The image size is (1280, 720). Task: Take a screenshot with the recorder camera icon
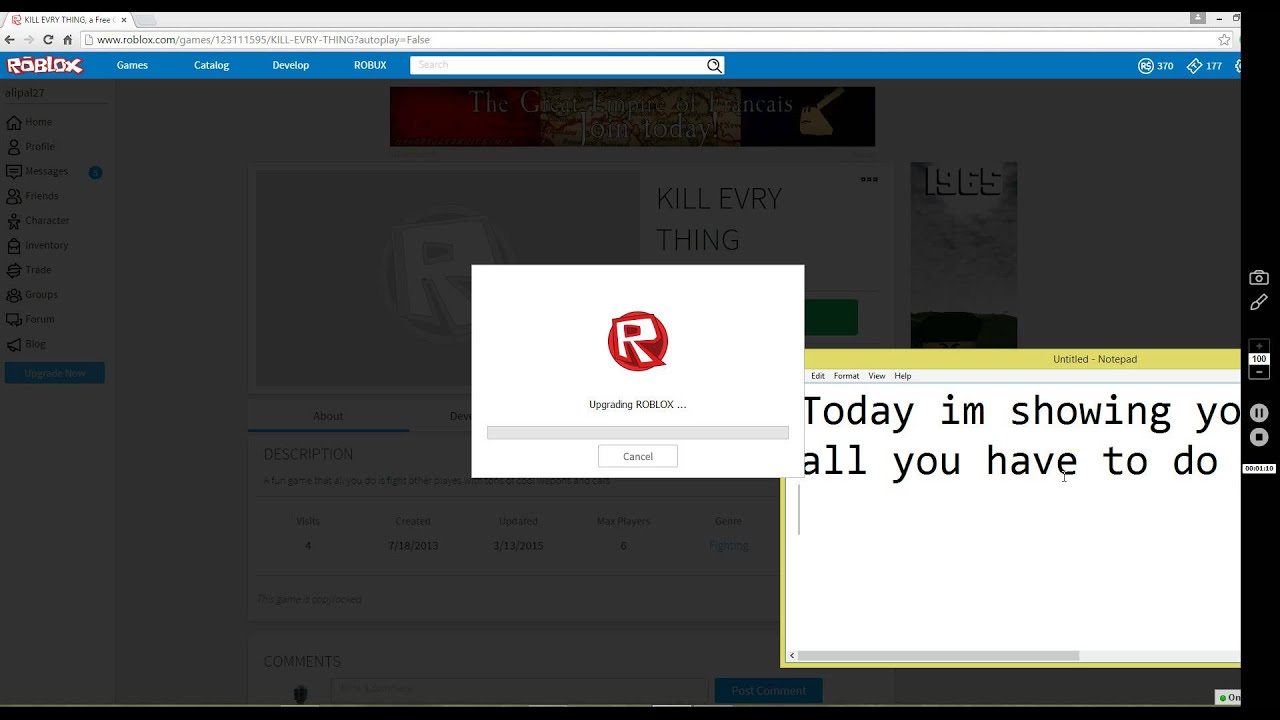(x=1259, y=278)
